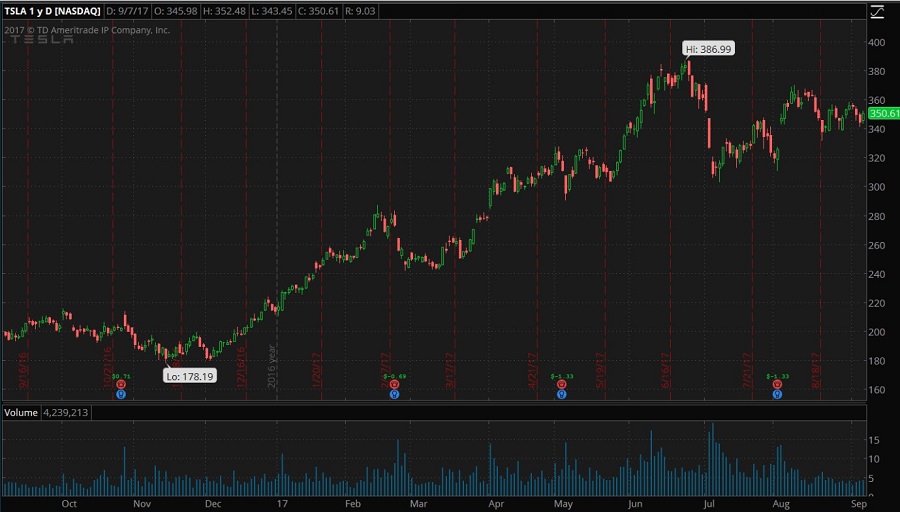Click the Volume study label
The height and width of the screenshot is (512, 900).
[x=20, y=411]
